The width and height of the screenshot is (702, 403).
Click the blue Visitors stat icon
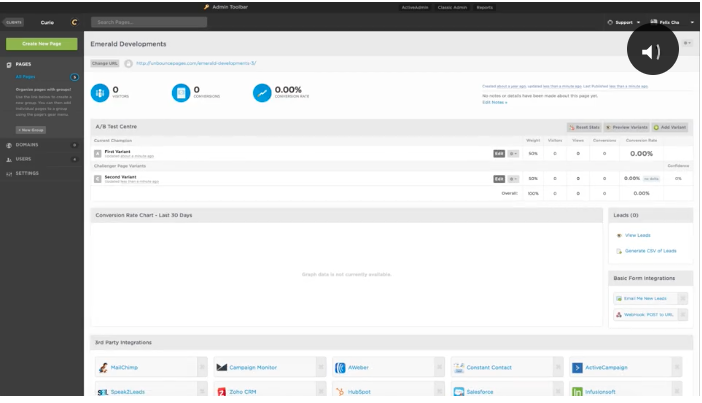click(x=100, y=93)
